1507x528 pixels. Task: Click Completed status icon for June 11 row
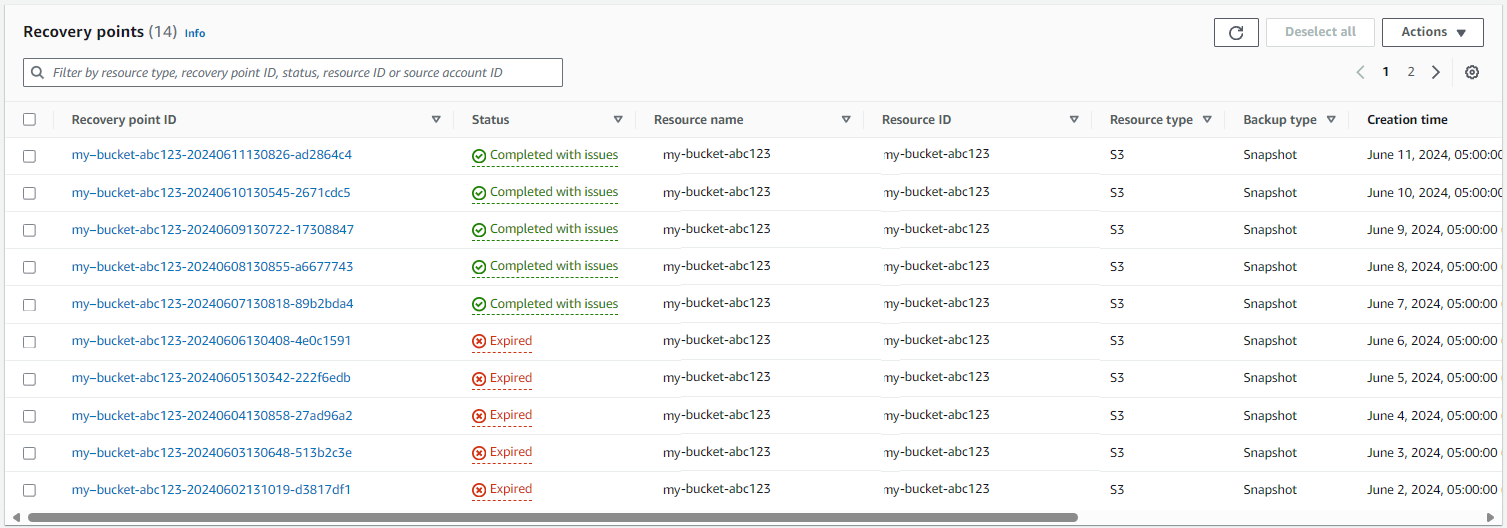tap(479, 156)
